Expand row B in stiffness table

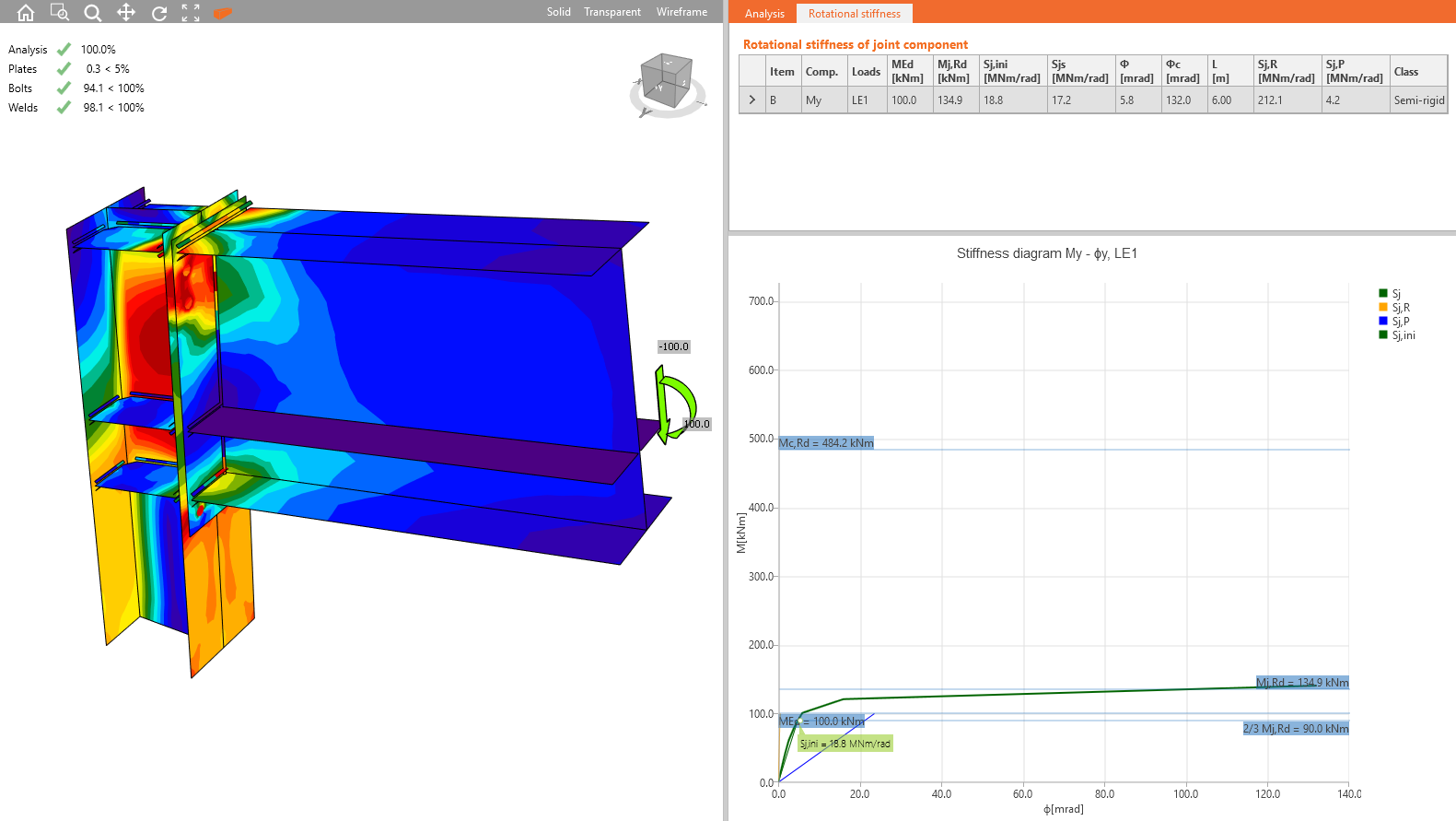pyautogui.click(x=752, y=100)
